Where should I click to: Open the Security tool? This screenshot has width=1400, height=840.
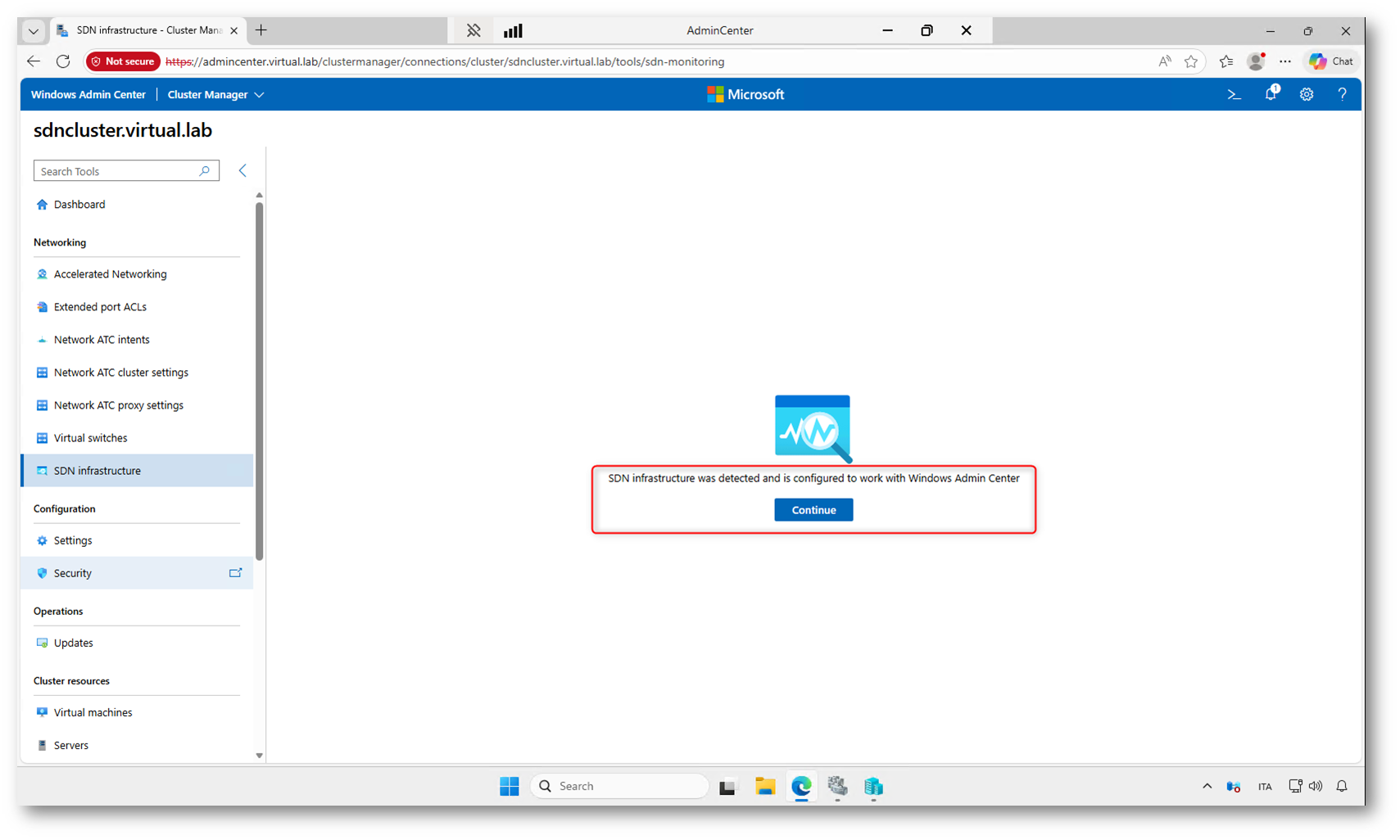coord(137,573)
